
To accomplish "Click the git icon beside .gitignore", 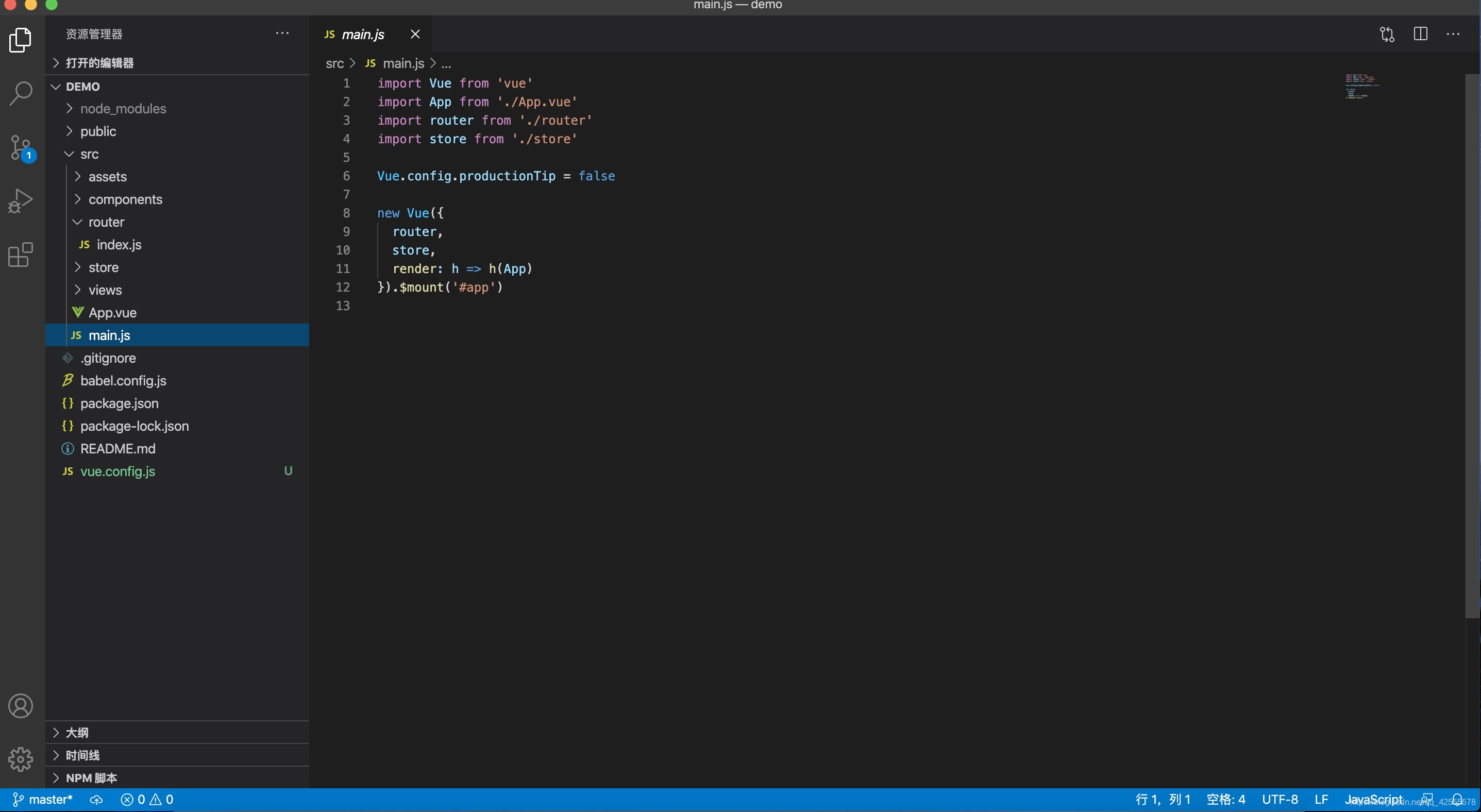I will 68,358.
